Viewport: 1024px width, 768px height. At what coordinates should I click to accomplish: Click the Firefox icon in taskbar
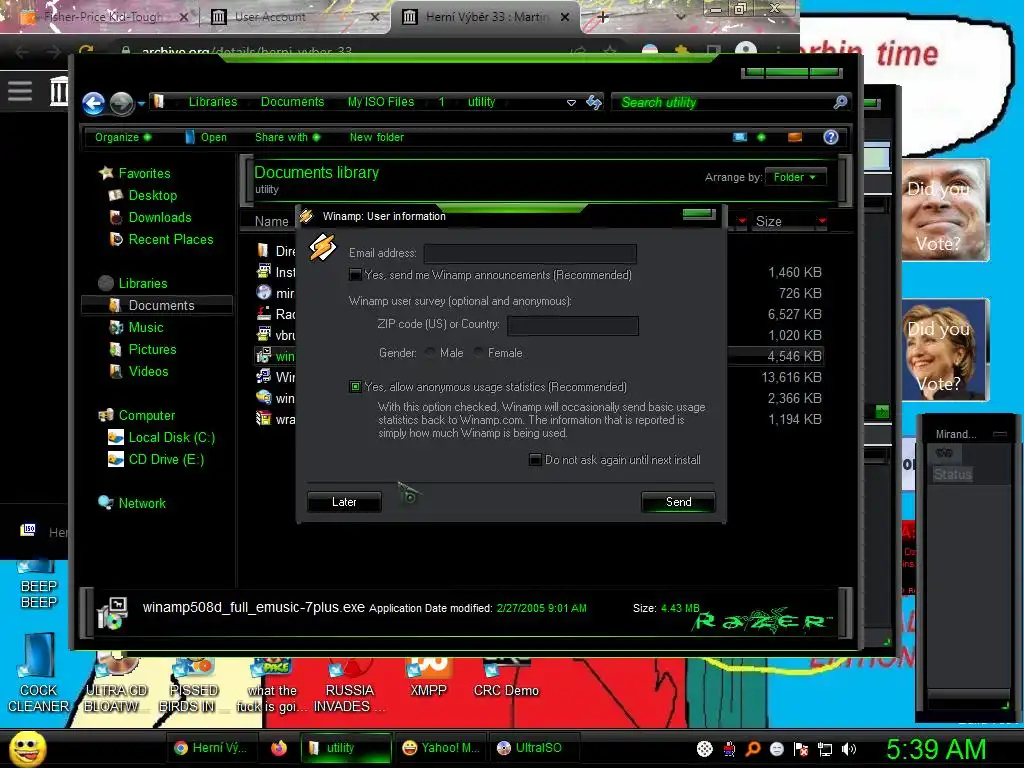click(279, 748)
